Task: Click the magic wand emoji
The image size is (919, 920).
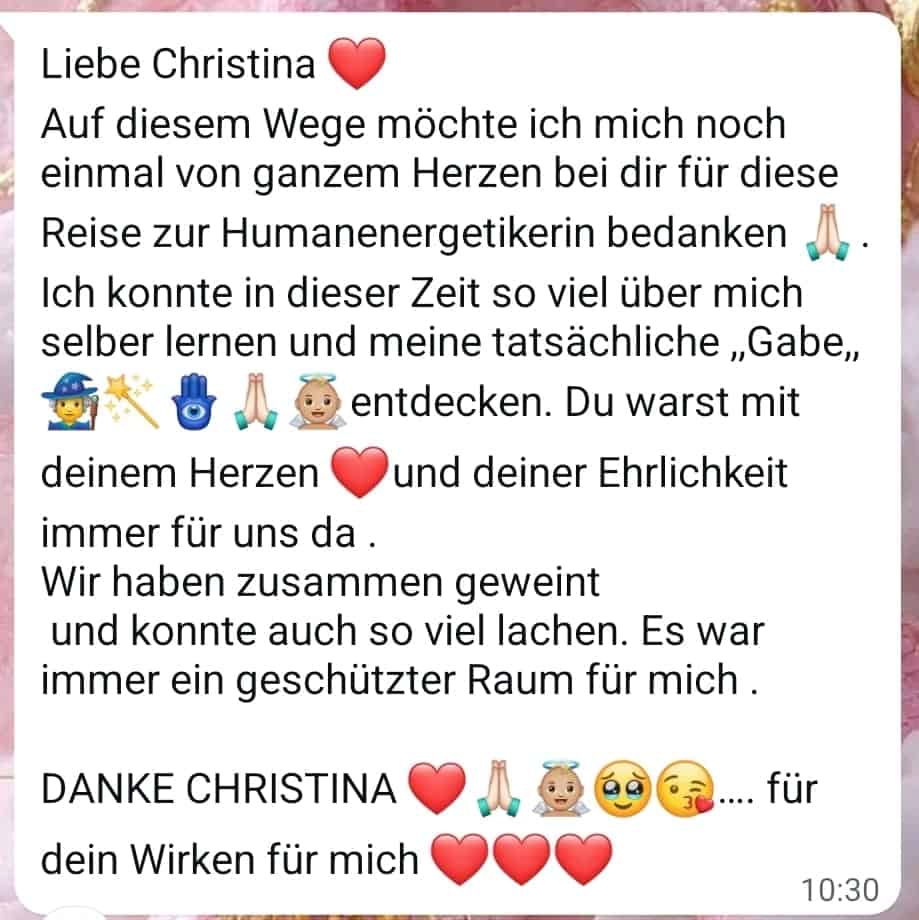Action: (x=131, y=401)
